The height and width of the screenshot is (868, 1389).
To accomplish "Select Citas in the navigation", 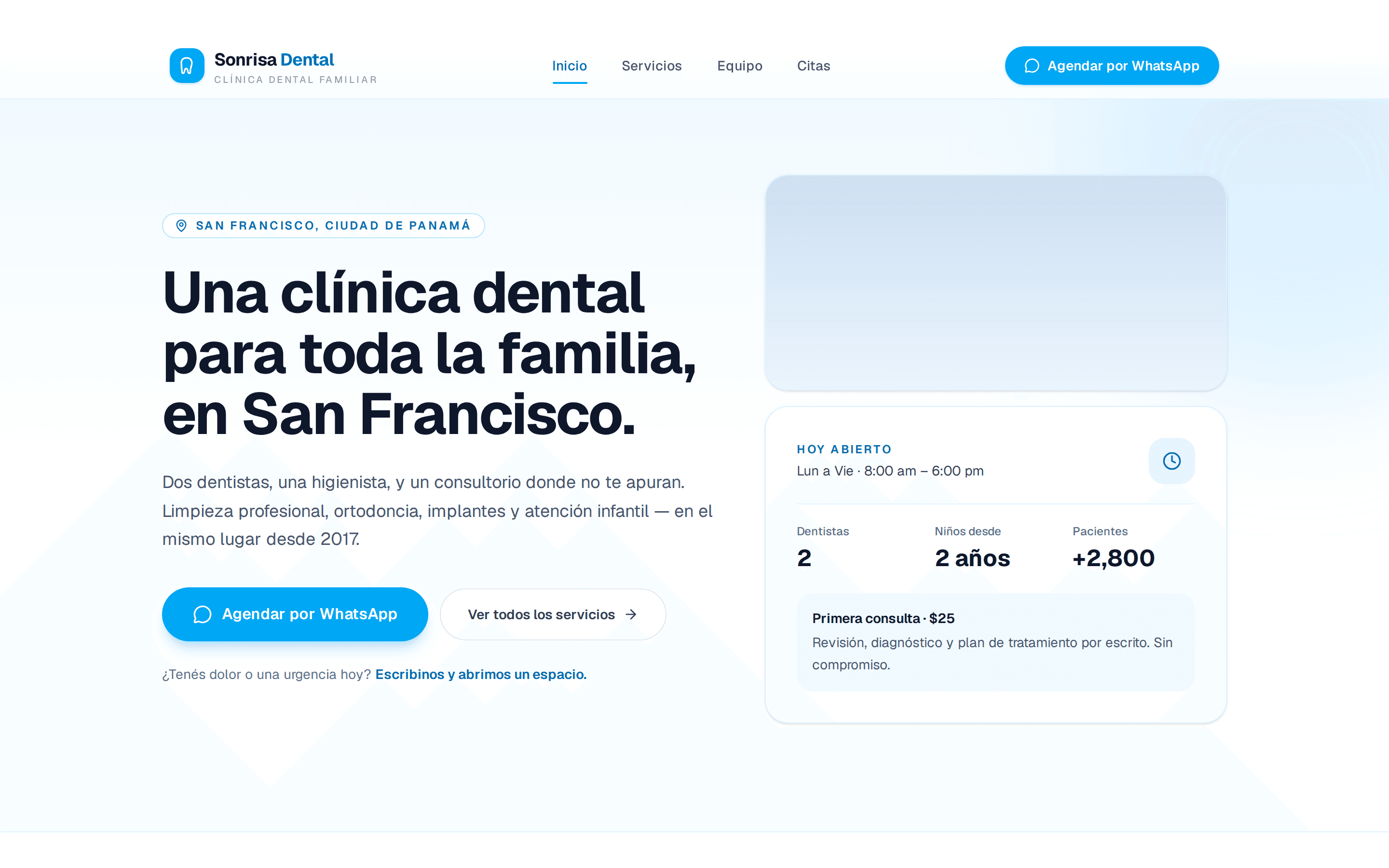I will 813,66.
